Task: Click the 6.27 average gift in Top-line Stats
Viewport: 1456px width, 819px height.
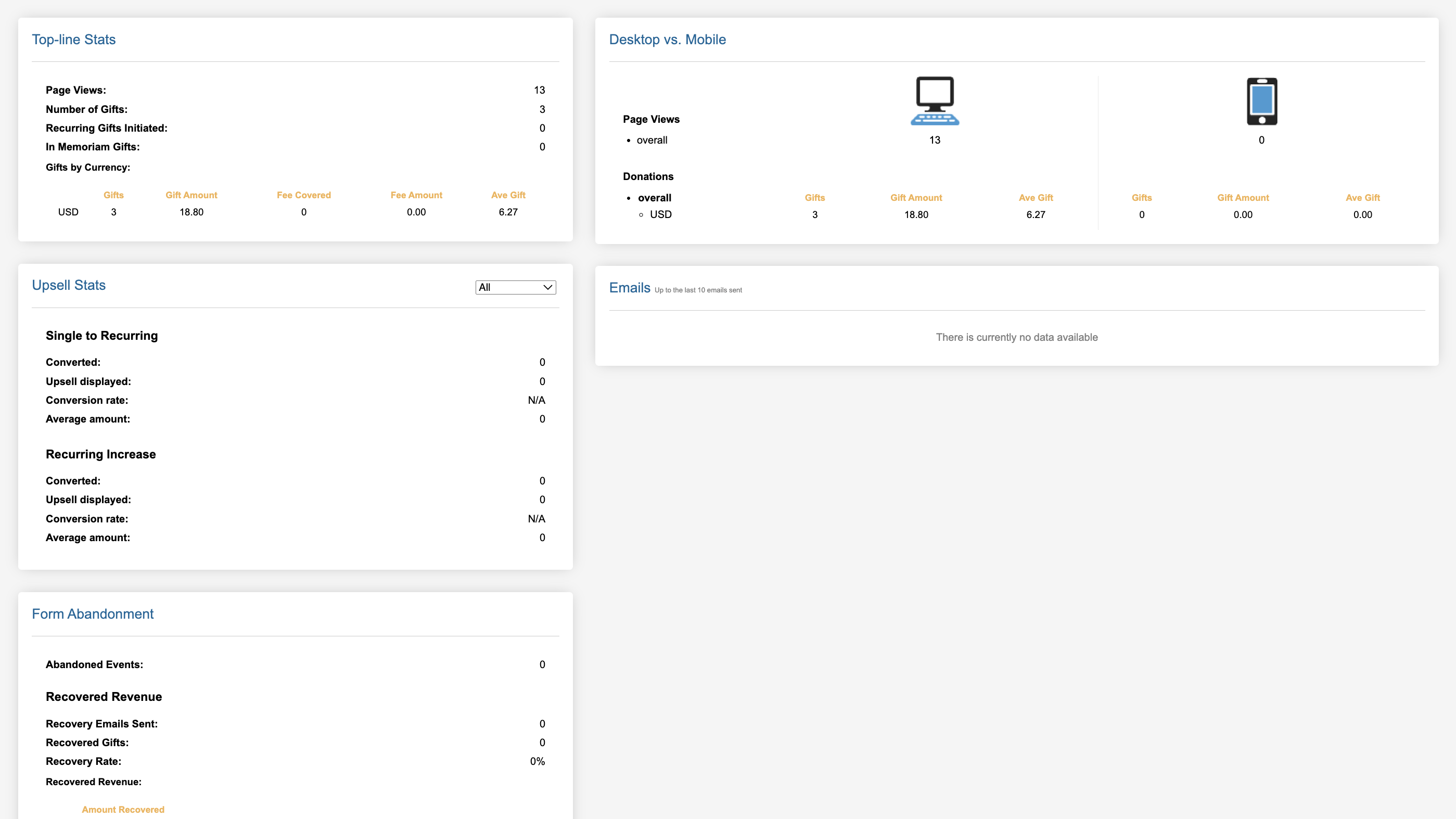Action: (x=508, y=212)
